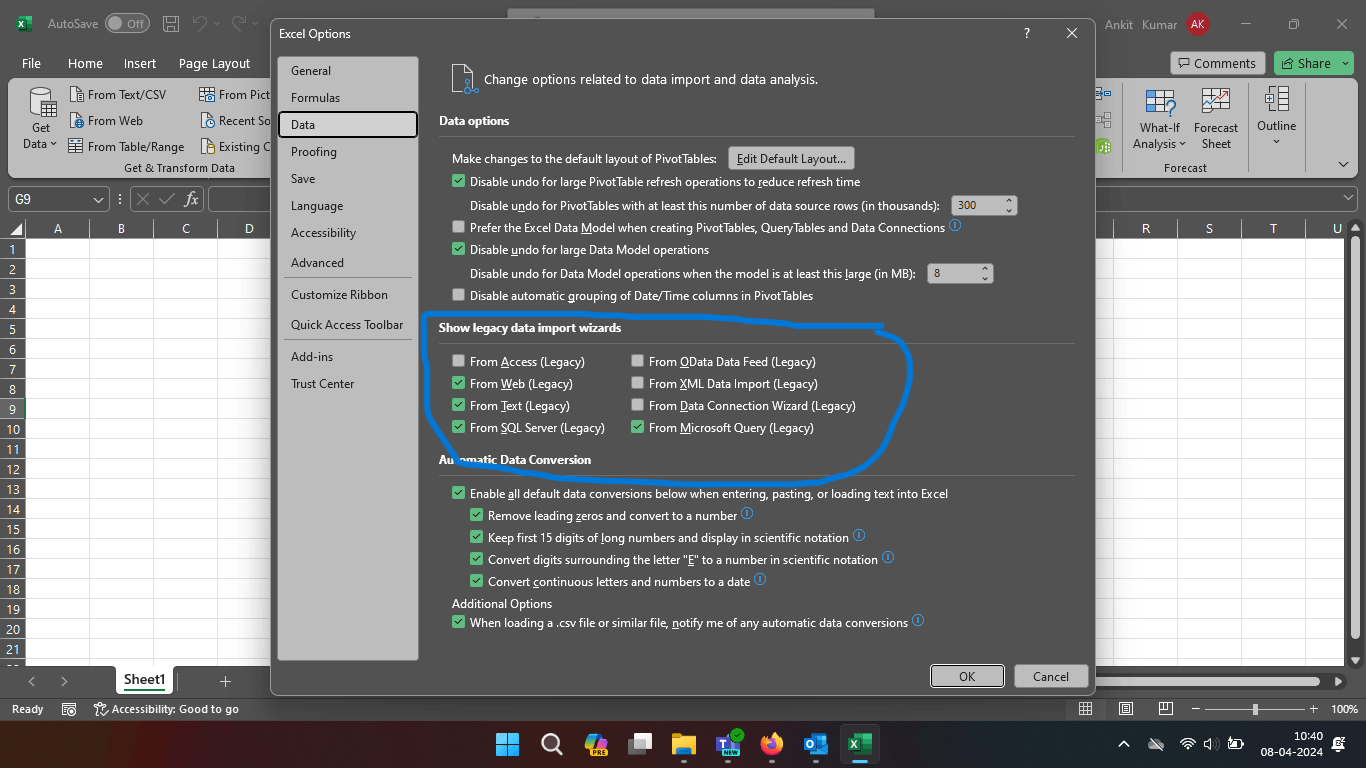Select Proofing category in Excel Options
Screen dimensions: 1366x768
point(348,152)
